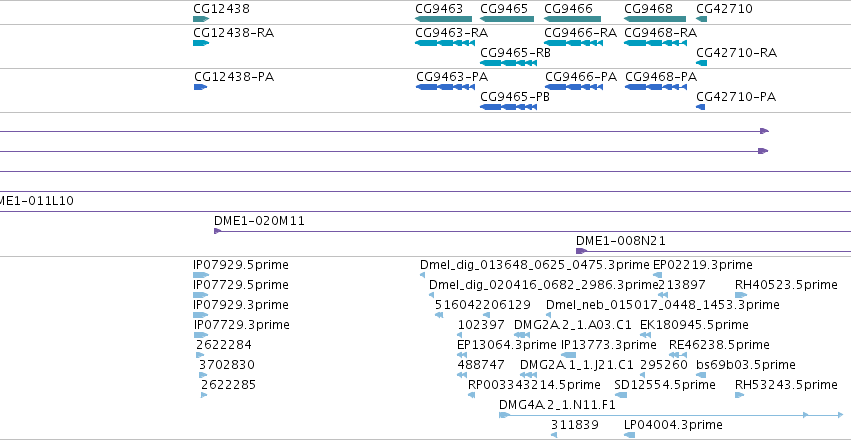This screenshot has width=851, height=440.
Task: Click the CG9466-RA transcript label
Action: tap(580, 33)
